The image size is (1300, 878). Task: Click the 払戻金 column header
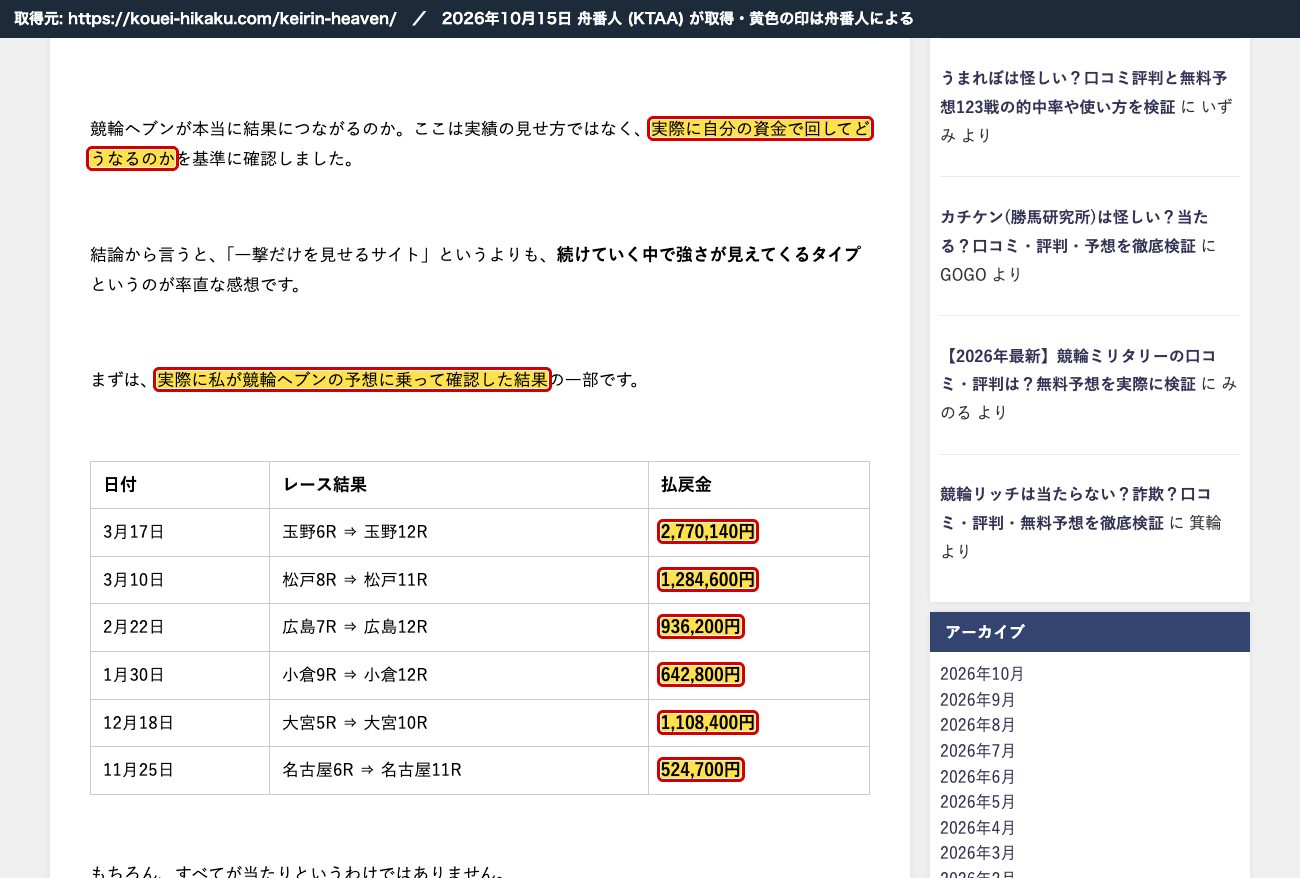click(x=759, y=485)
